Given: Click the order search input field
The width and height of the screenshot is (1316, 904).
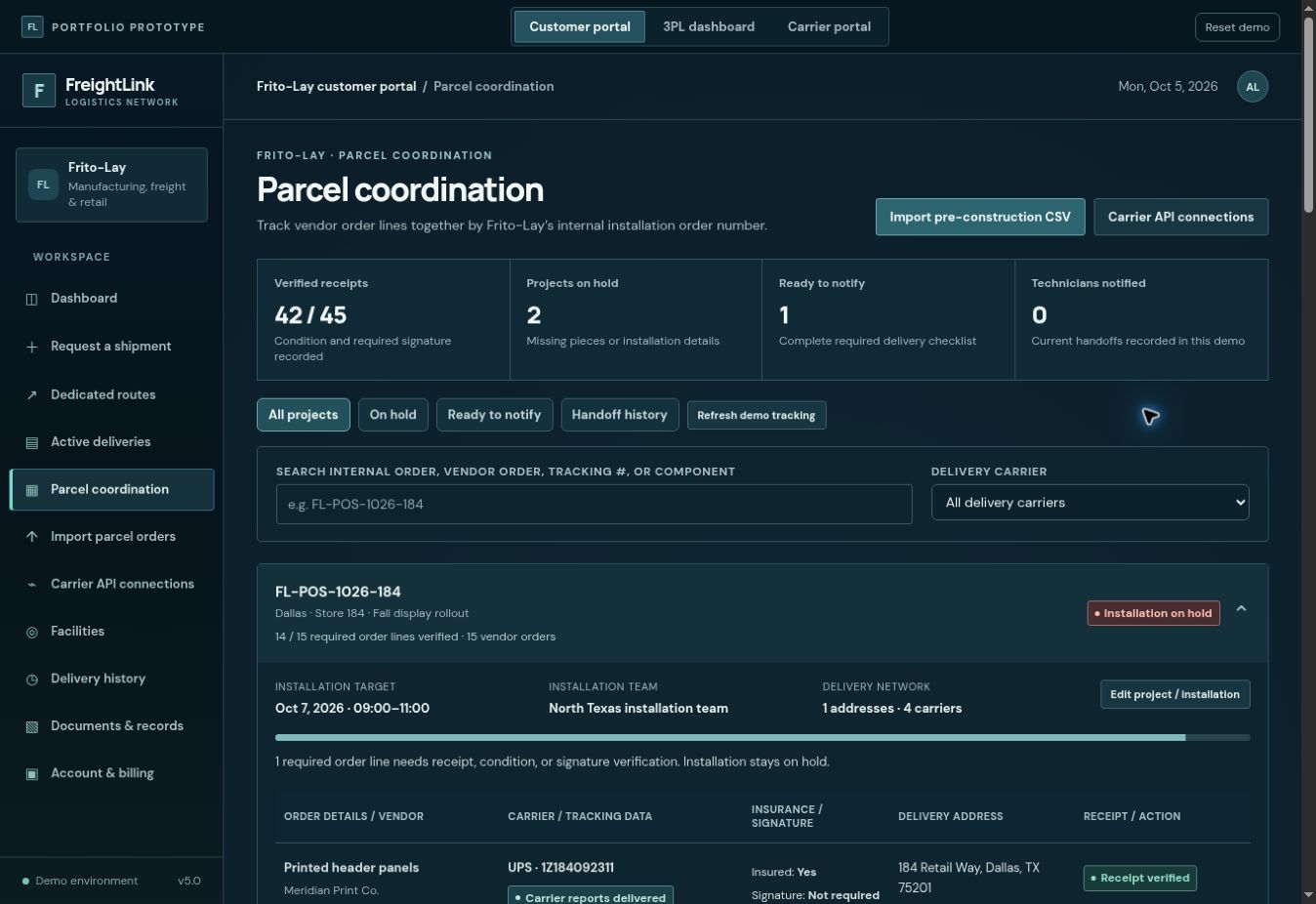Looking at the screenshot, I should (x=594, y=505).
